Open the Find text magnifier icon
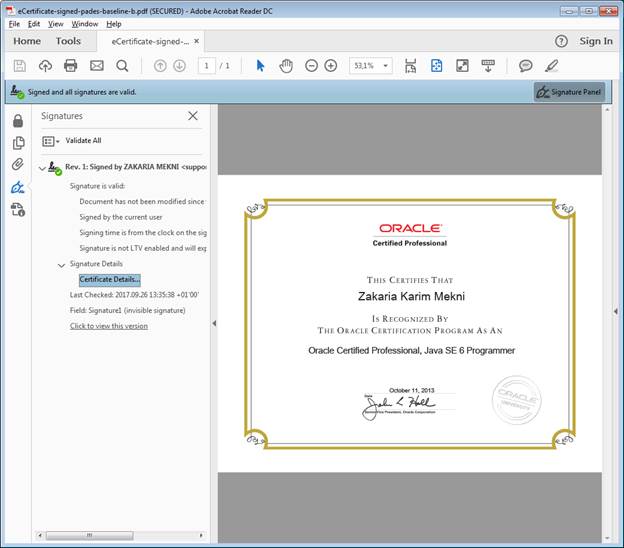624x548 pixels. (x=122, y=66)
